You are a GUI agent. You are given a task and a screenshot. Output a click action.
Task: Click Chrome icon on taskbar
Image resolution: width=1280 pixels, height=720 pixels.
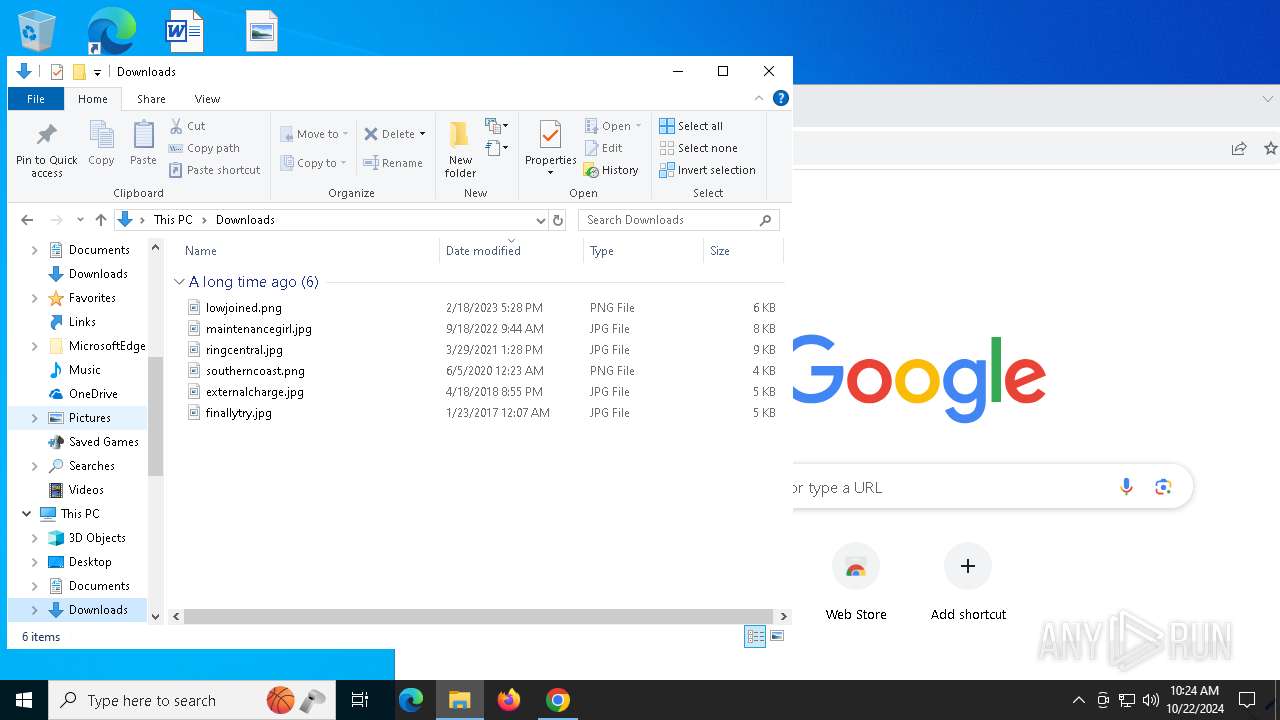coord(558,700)
